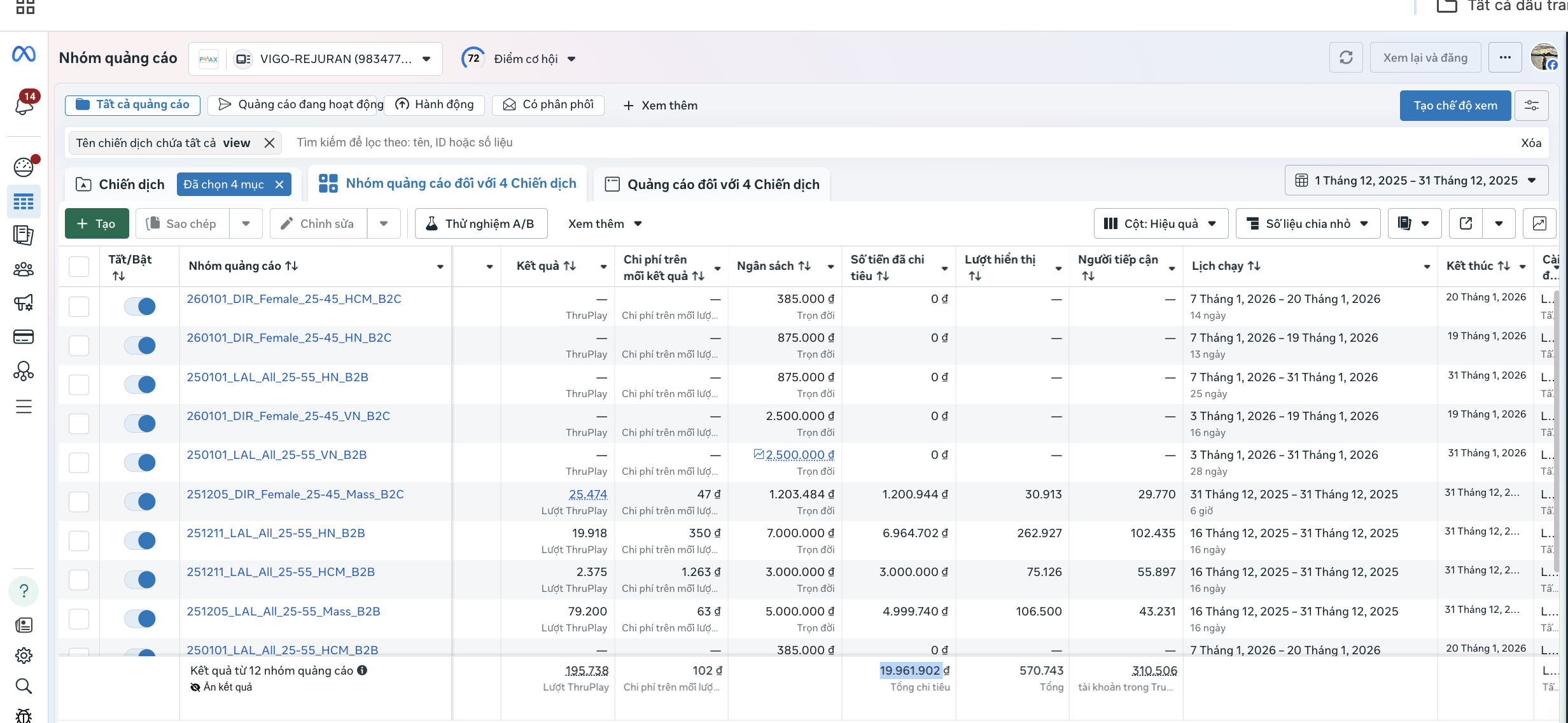Open the help question mark icon
Screen dimensions: 1568x723
click(x=24, y=591)
